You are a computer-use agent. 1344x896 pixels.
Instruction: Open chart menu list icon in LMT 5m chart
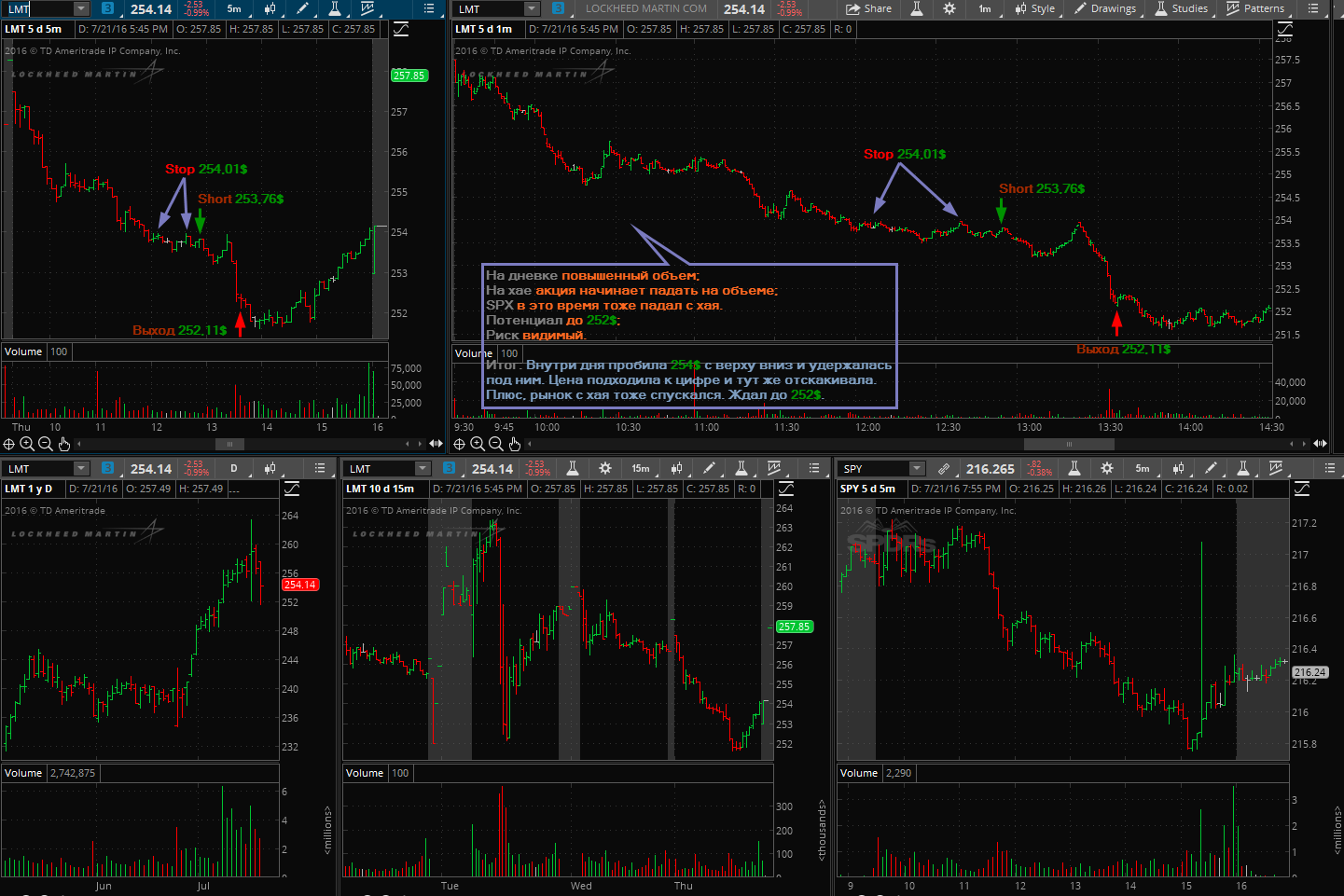pyautogui.click(x=429, y=8)
